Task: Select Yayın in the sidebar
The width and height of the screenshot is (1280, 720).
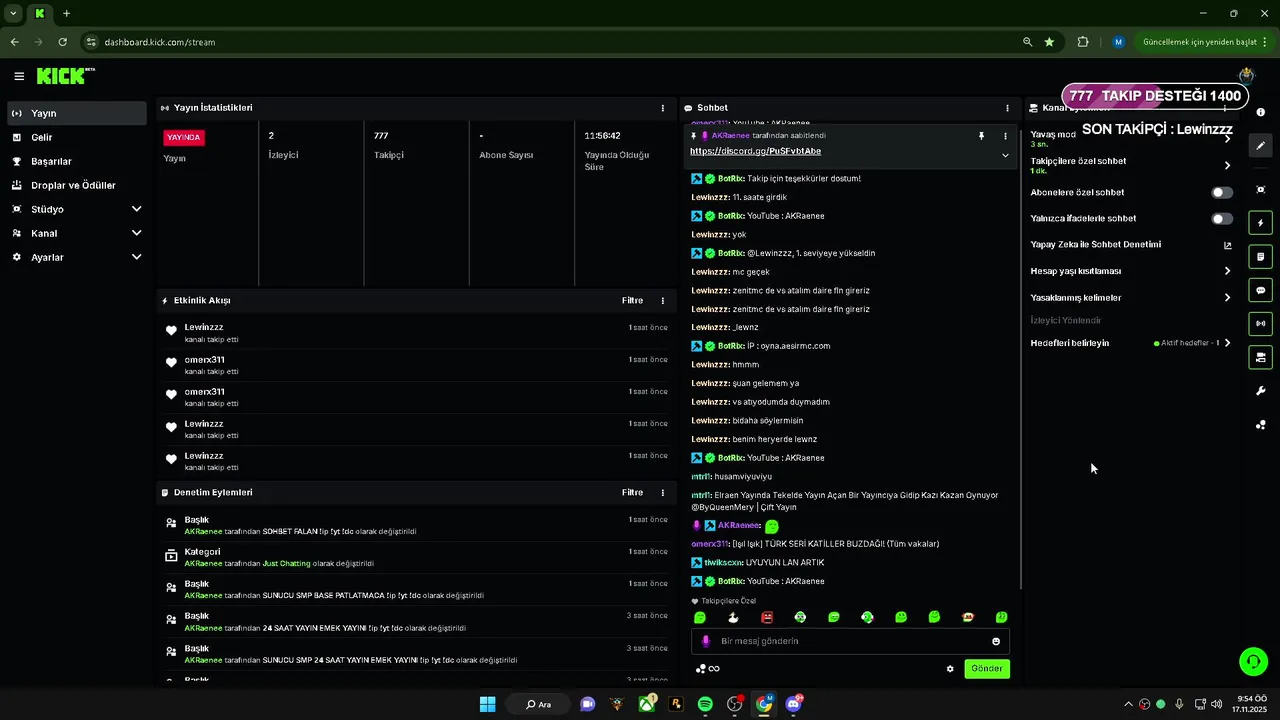Action: click(77, 113)
